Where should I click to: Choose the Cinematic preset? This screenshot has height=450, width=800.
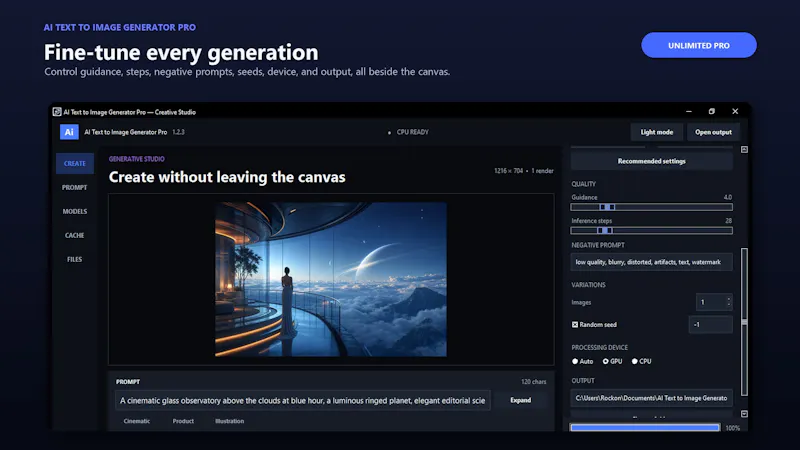137,421
